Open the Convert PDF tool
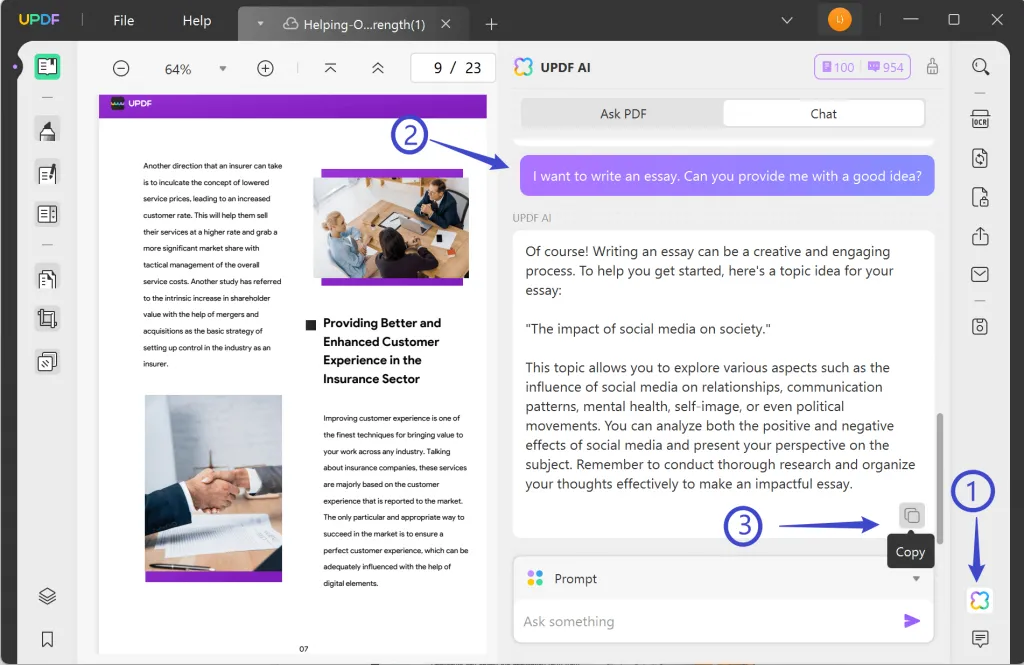The image size is (1024, 665). point(980,158)
